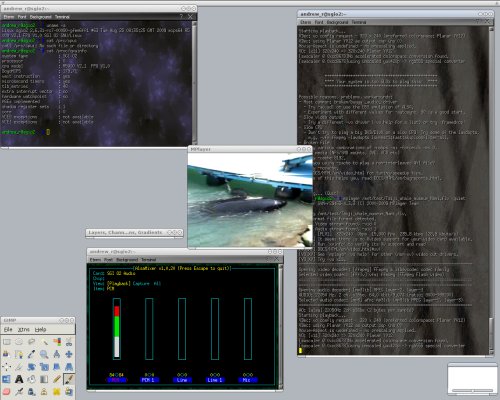Open Terminal menu in top-left terminal
The height and width of the screenshot is (400, 500).
coord(62,17)
